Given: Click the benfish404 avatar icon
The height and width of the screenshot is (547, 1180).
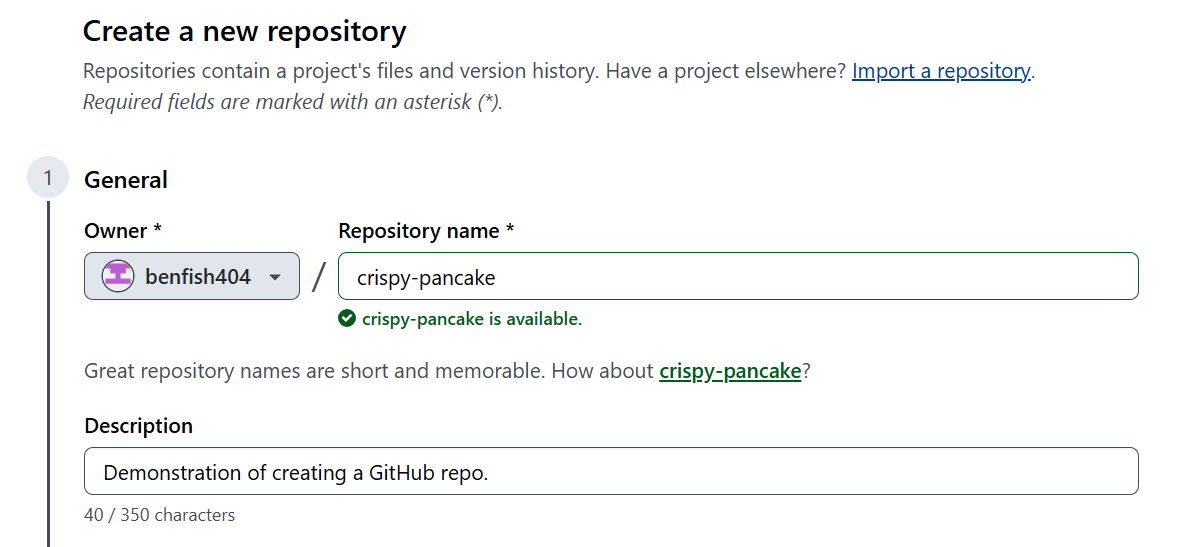Looking at the screenshot, I should (117, 276).
